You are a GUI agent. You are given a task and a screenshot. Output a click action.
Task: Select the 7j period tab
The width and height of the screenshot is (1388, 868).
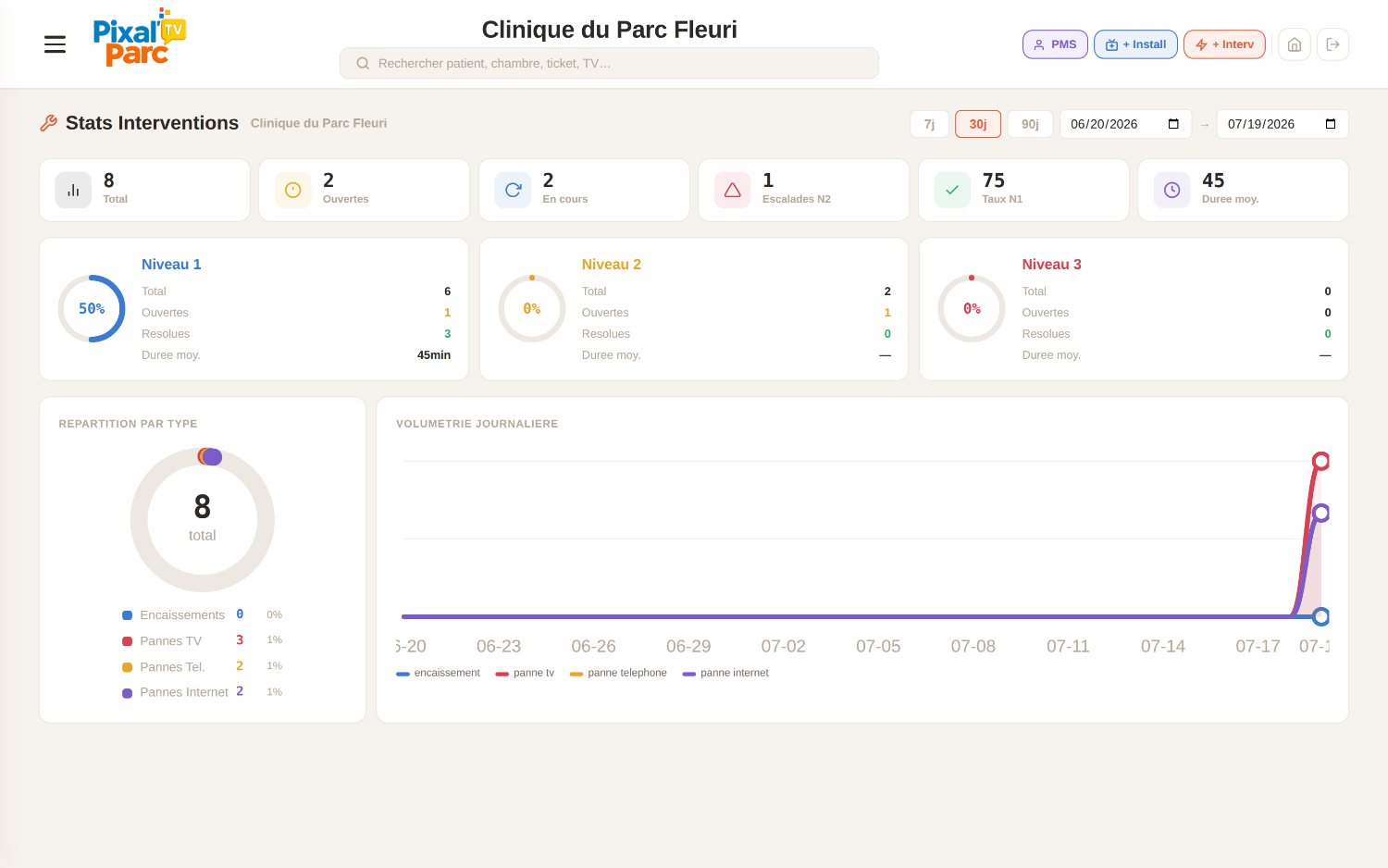tap(929, 124)
